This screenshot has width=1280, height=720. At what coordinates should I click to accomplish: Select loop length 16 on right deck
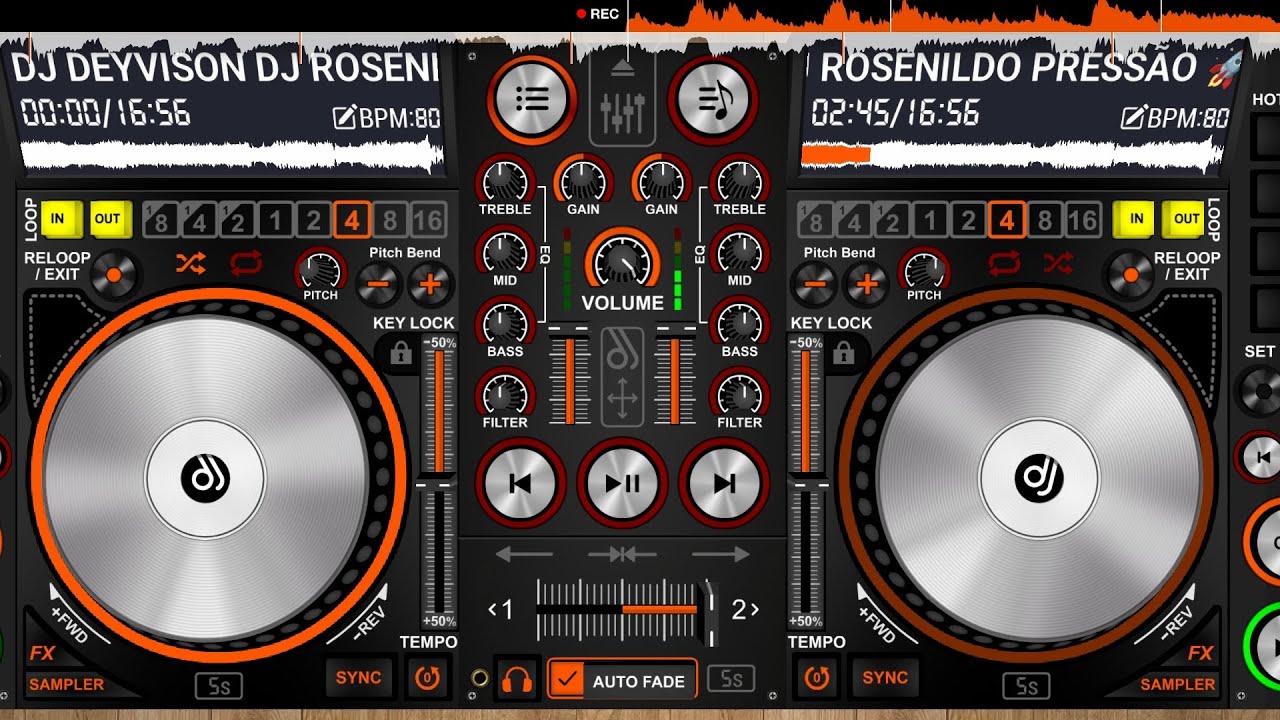click(x=1082, y=220)
